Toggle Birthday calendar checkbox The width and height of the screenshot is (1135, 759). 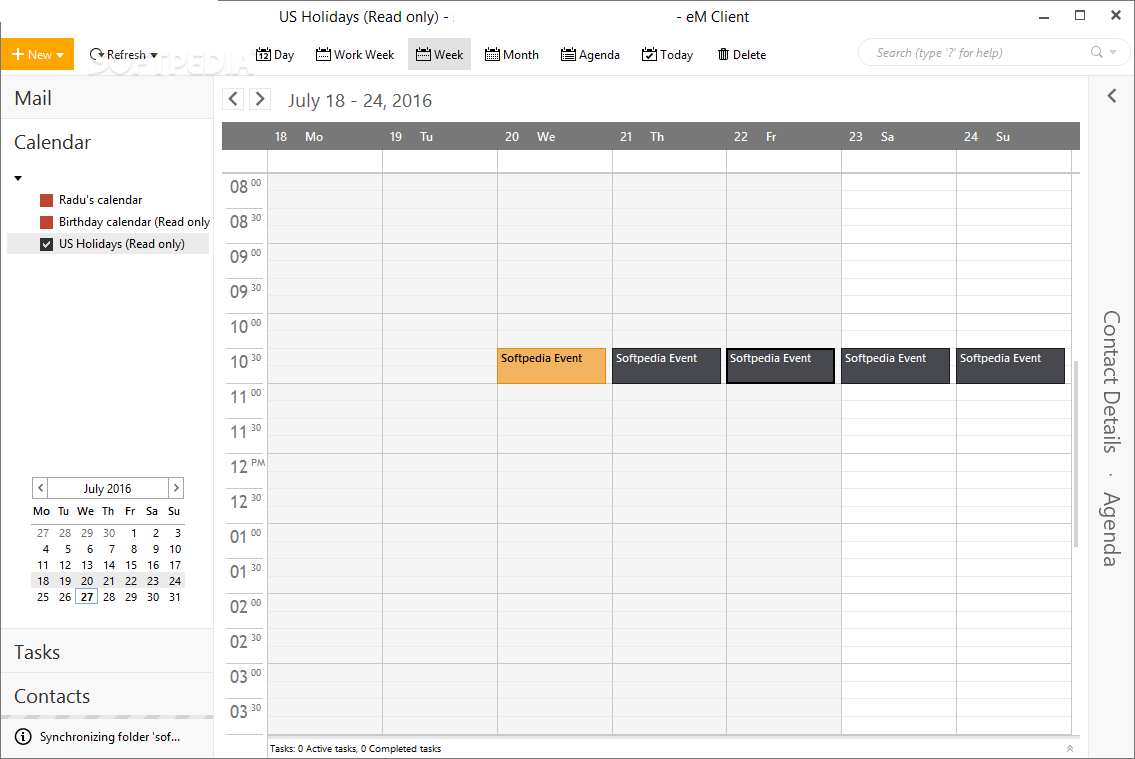pos(46,222)
